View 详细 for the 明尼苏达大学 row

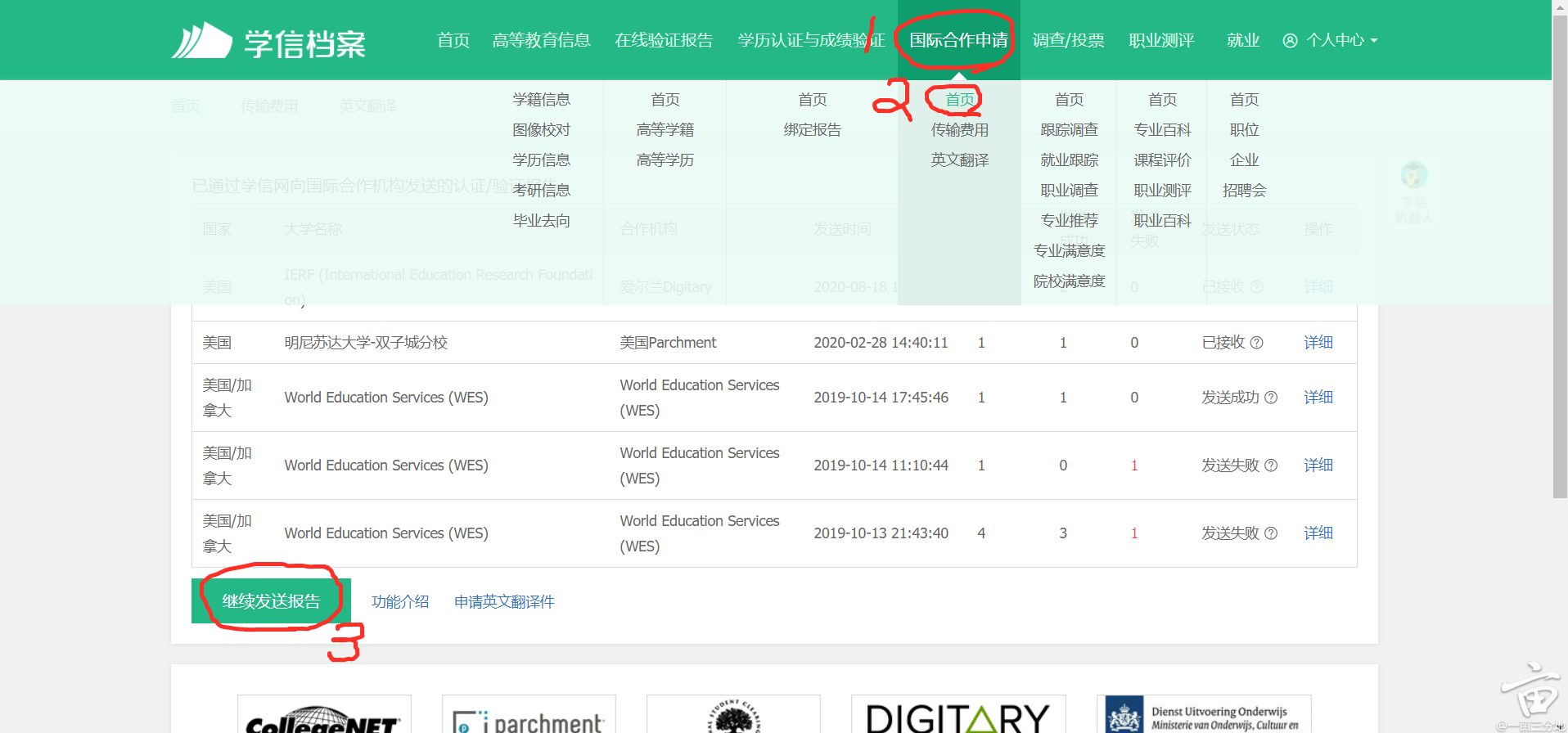click(x=1318, y=343)
